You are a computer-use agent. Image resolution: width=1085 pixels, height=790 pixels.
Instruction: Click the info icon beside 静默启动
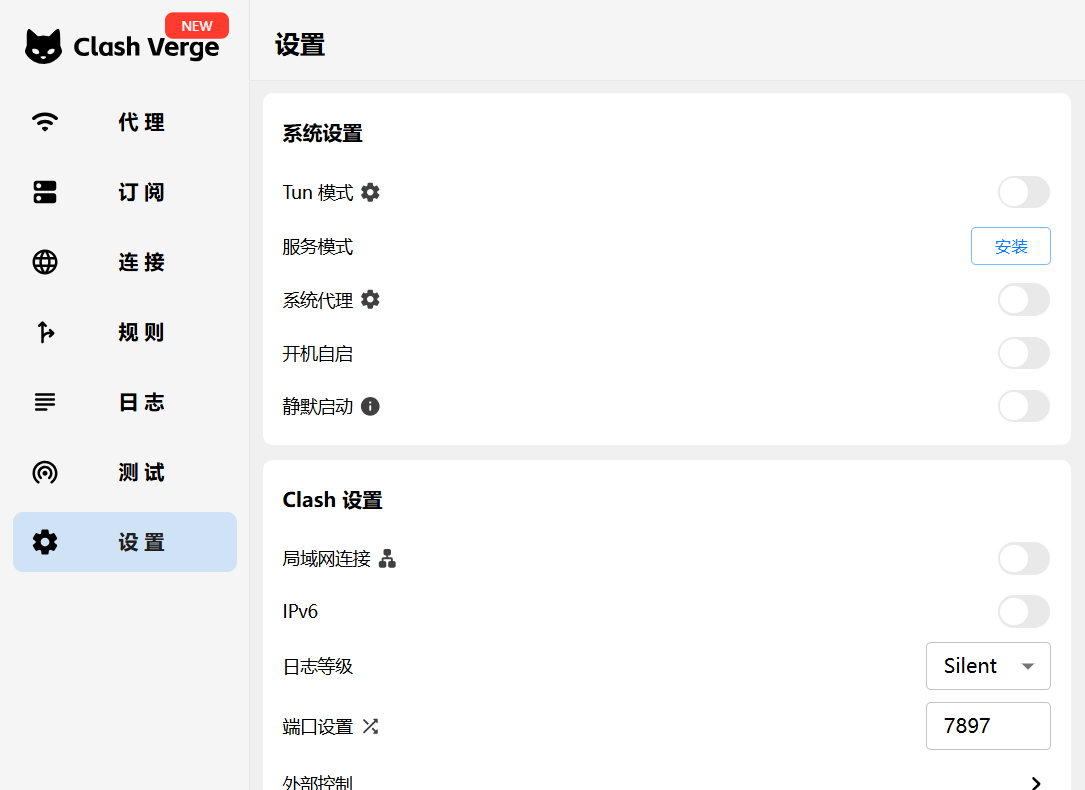coord(370,406)
